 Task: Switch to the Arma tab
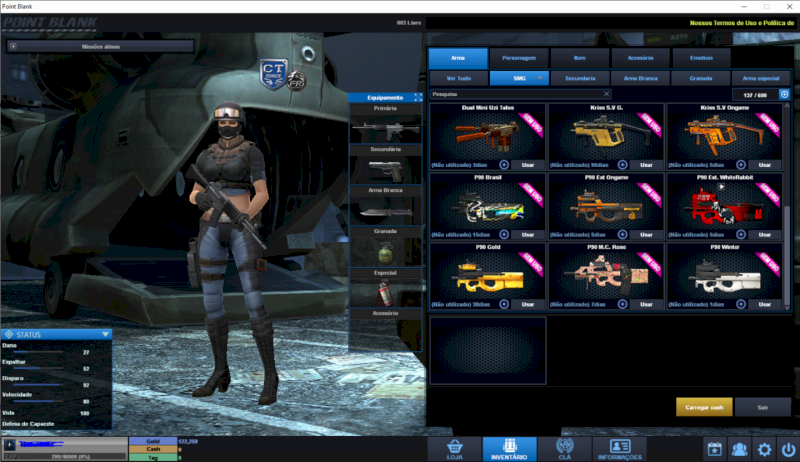pyautogui.click(x=458, y=58)
